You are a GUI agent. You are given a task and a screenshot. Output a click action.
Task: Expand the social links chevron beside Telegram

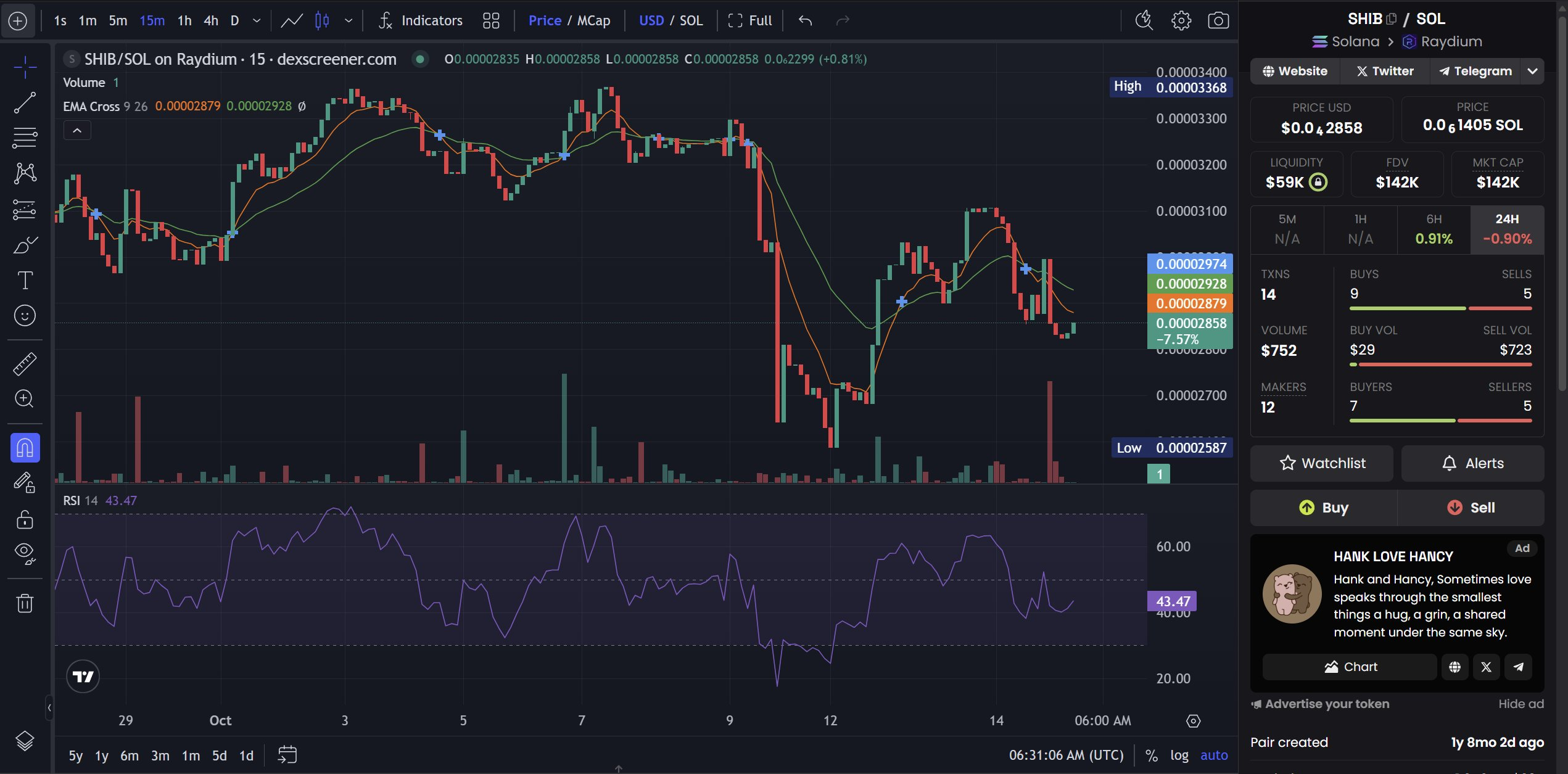(x=1533, y=71)
